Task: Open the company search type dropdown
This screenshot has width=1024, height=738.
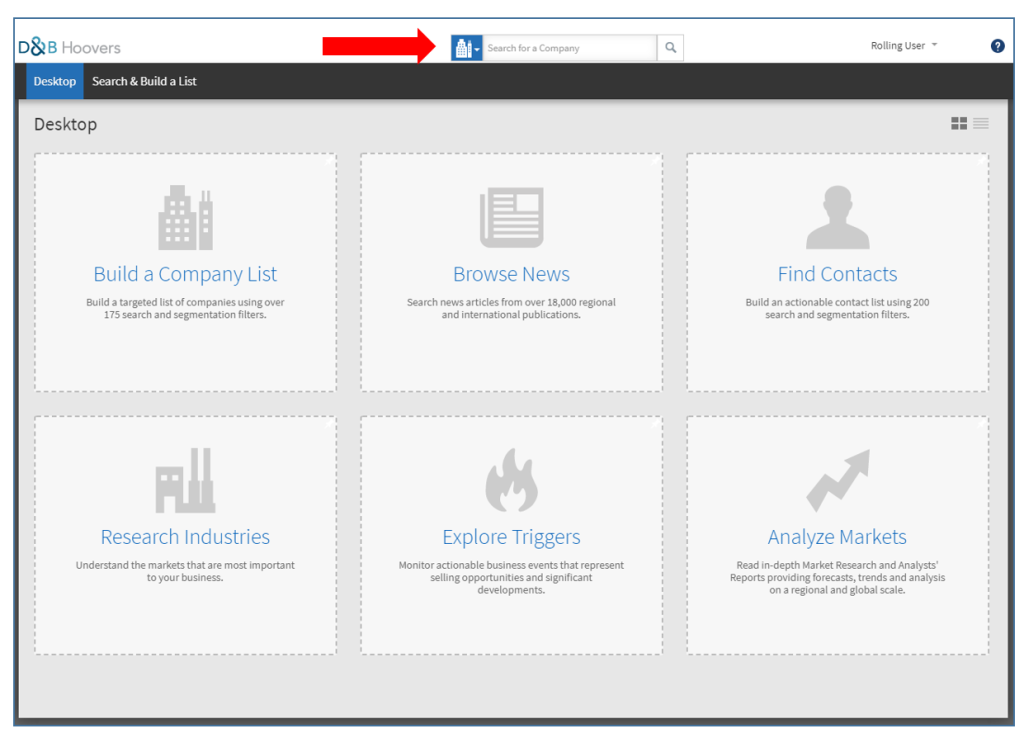Action: point(466,48)
